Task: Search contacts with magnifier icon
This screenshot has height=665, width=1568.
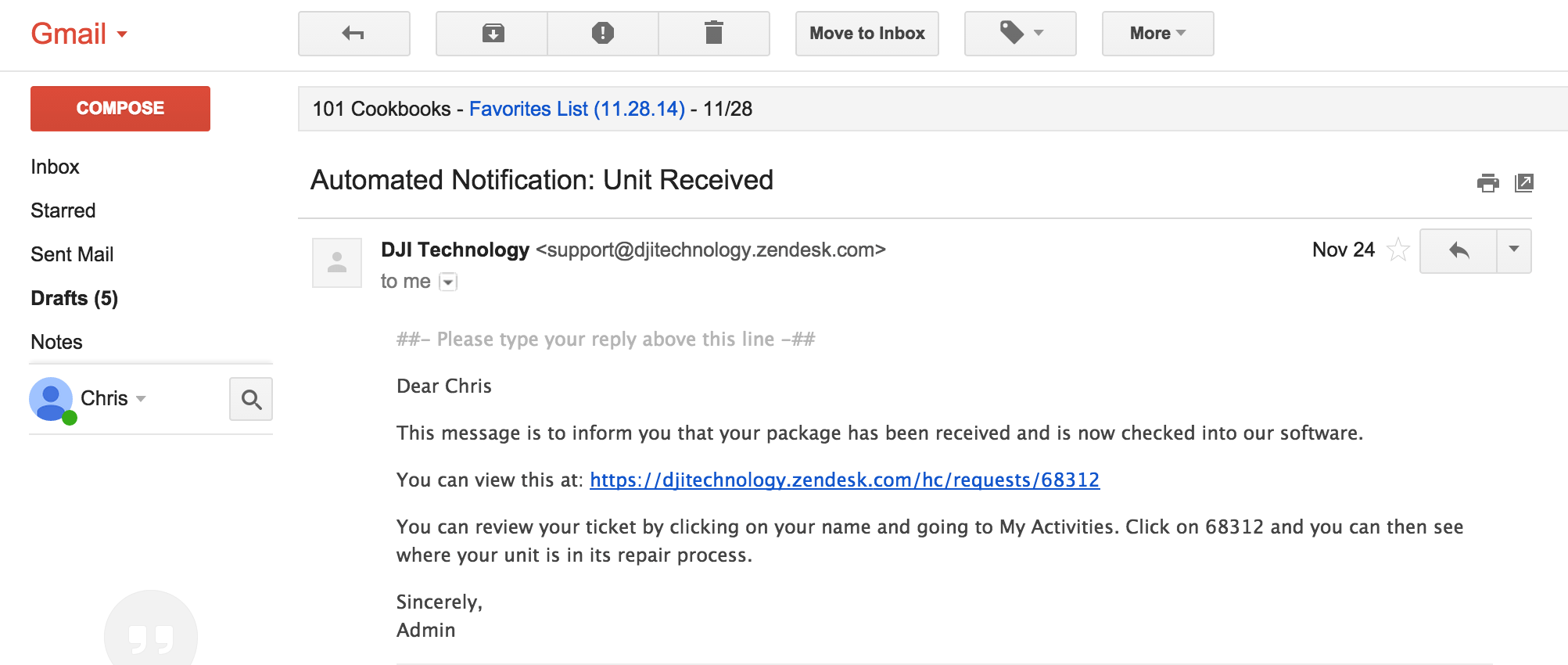Action: click(x=251, y=399)
